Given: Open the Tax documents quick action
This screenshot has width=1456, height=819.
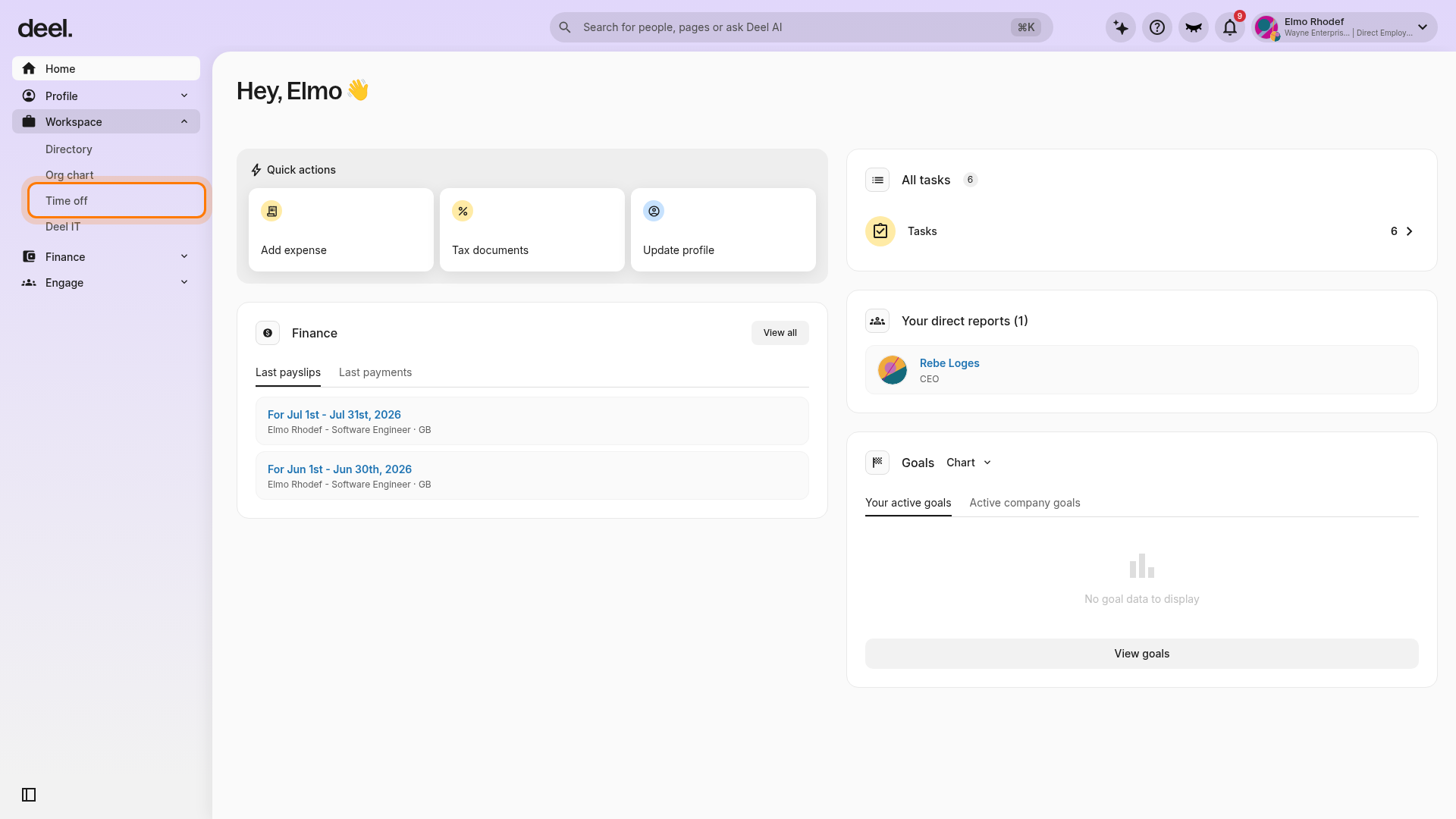Looking at the screenshot, I should coord(532,230).
